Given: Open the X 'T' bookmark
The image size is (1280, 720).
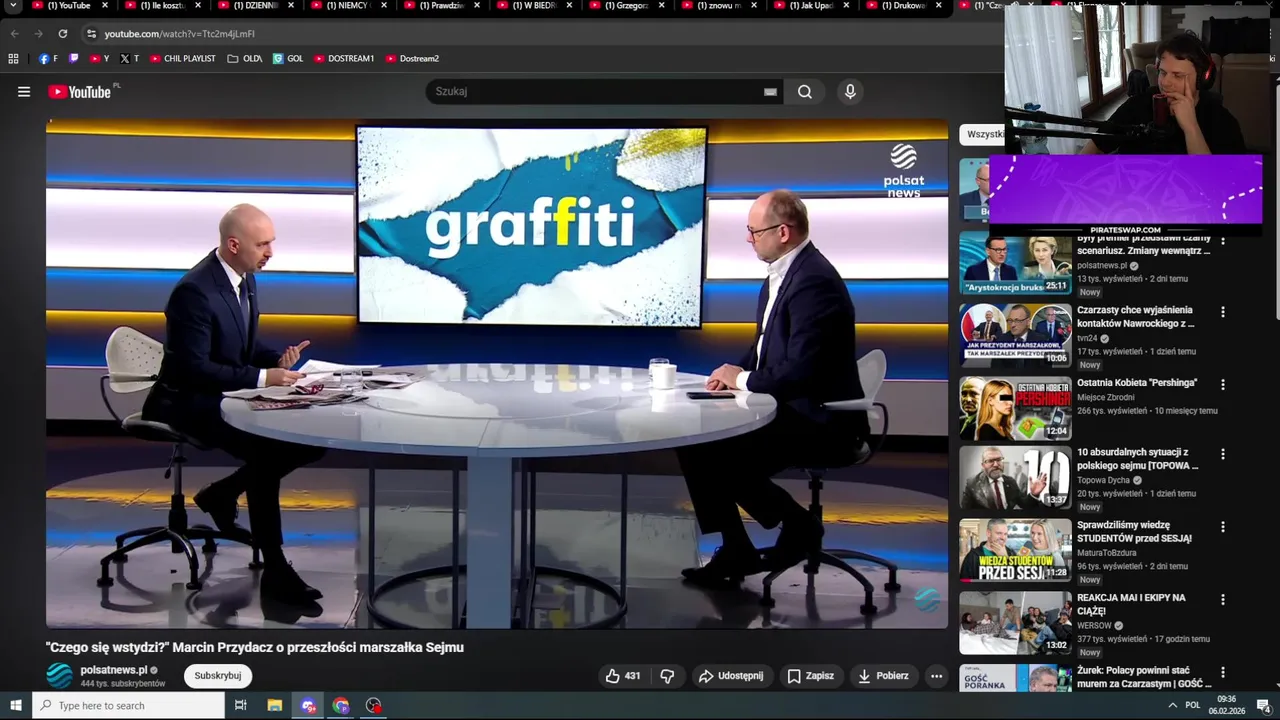Looking at the screenshot, I should pyautogui.click(x=130, y=59).
